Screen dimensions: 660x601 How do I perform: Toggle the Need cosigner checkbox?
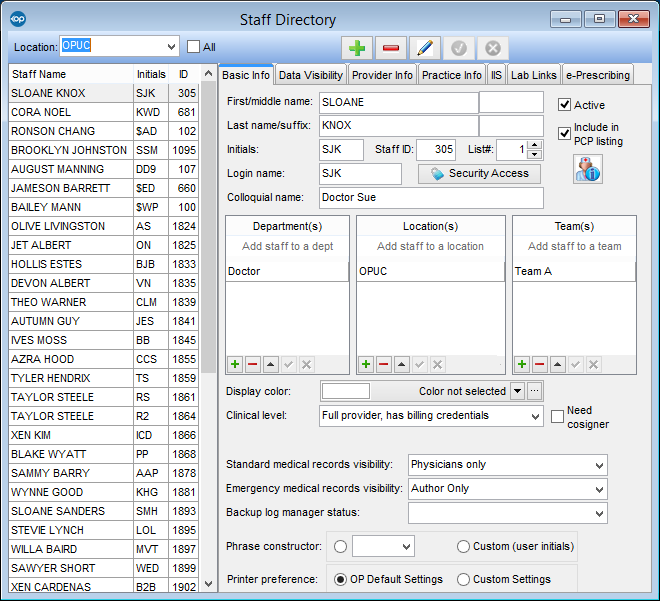558,417
